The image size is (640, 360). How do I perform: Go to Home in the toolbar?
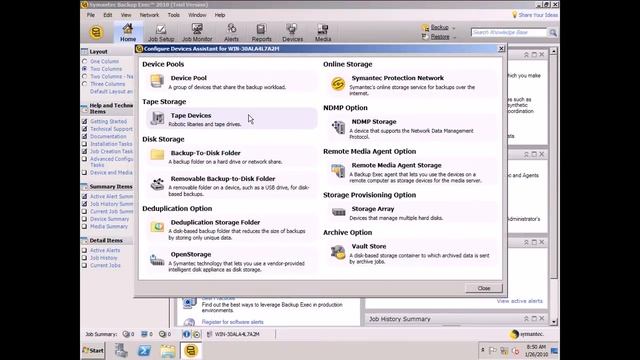pos(128,32)
